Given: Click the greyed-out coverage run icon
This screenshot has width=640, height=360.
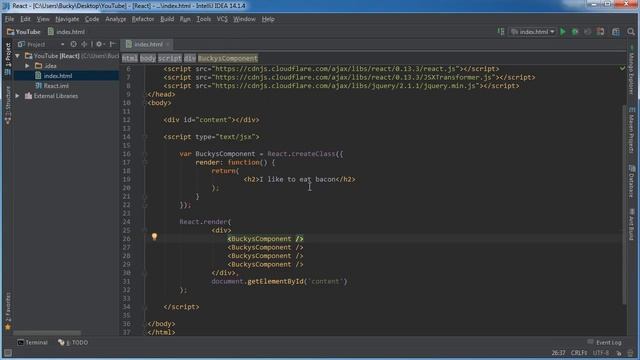Looking at the screenshot, I should coord(587,31).
